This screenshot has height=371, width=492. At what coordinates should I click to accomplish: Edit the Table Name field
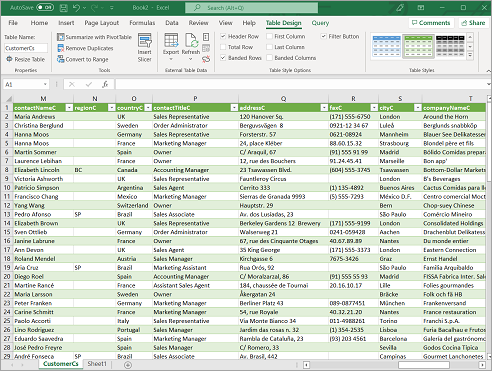26,48
